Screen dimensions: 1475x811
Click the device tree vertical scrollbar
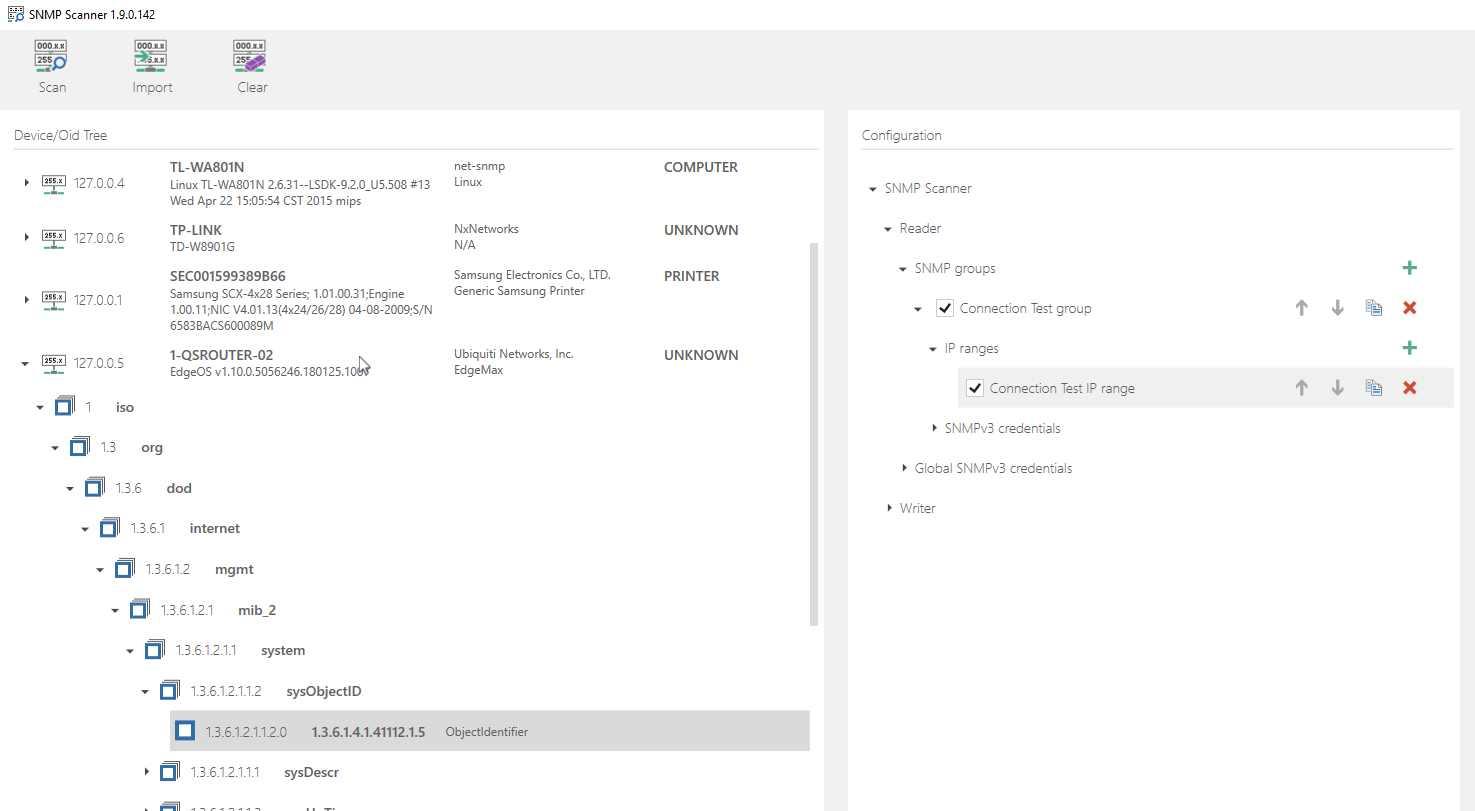pos(813,434)
